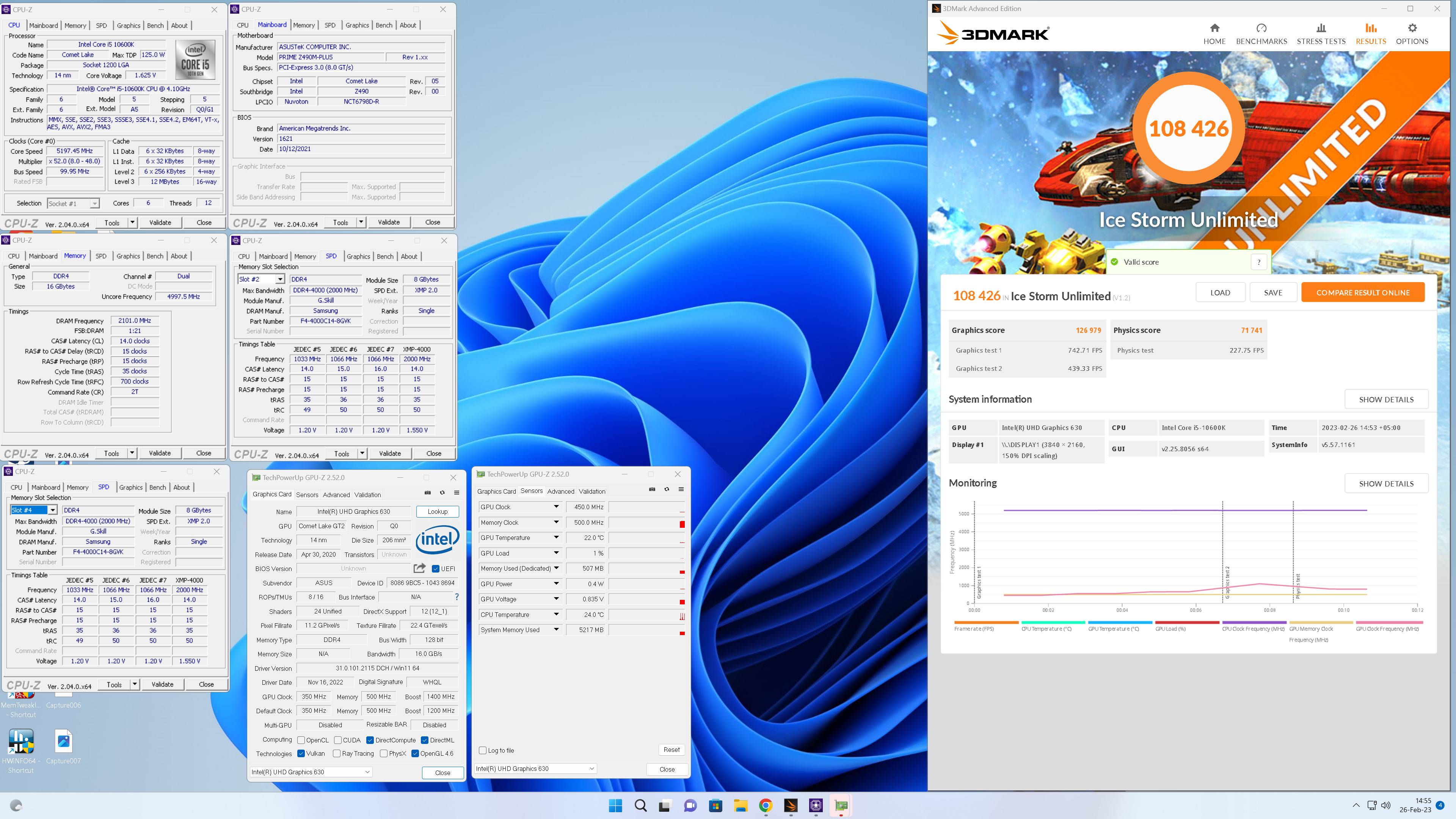Open the Bench tab in CPU-Z Mainboard window

point(384,25)
